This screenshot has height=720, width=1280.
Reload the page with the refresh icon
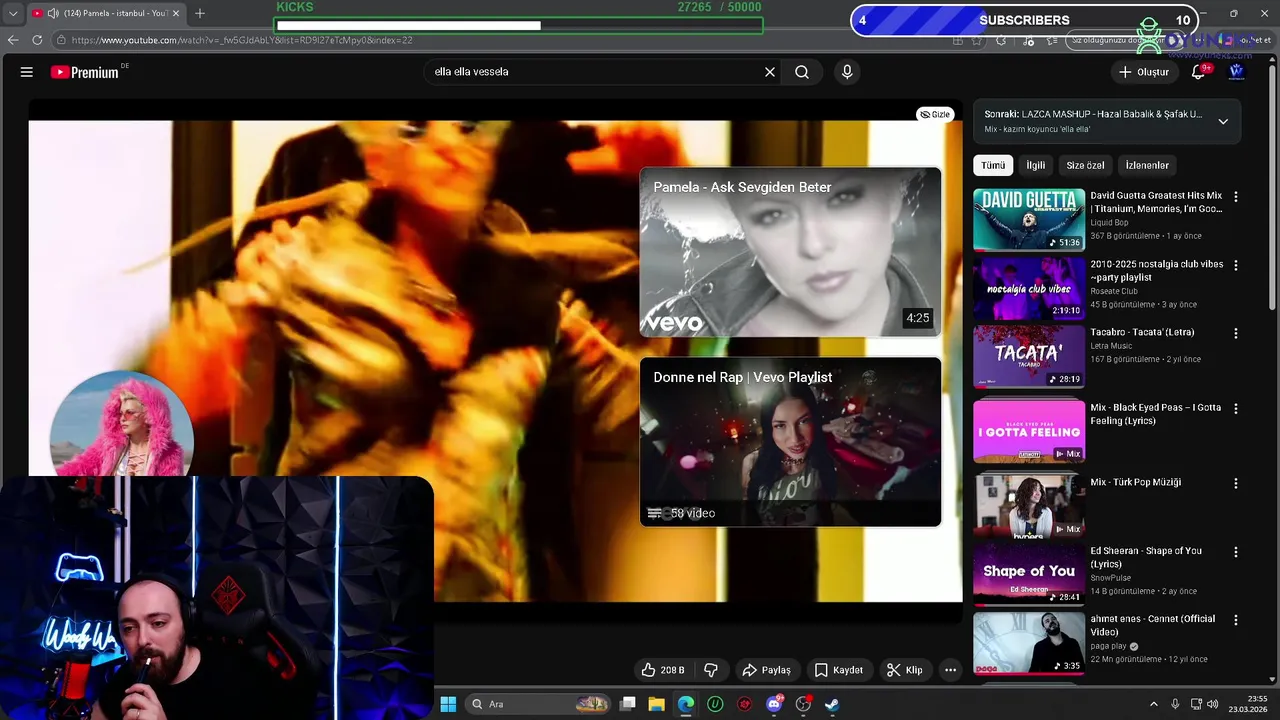point(37,40)
